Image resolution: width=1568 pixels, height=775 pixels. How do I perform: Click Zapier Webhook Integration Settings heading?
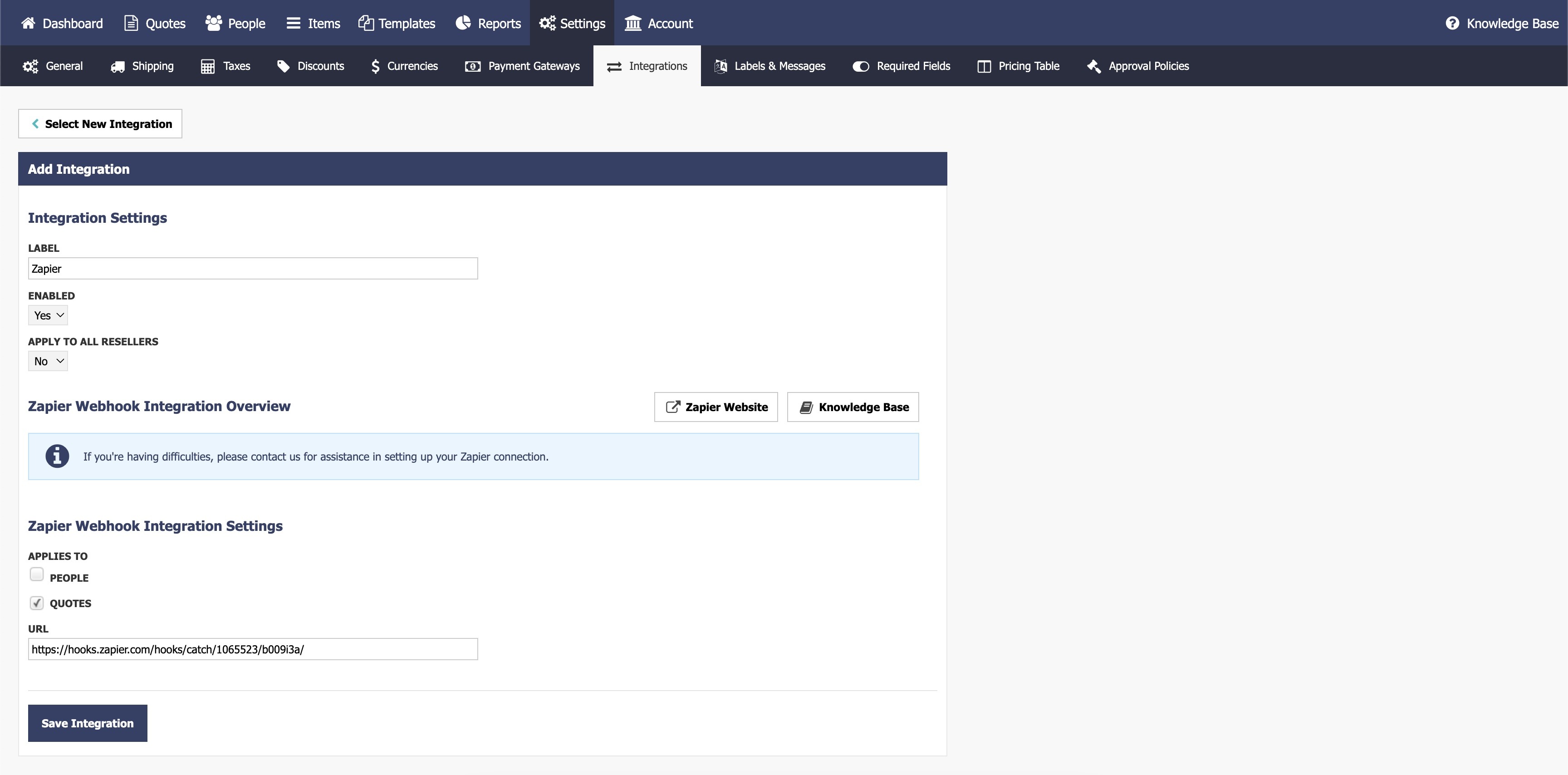click(x=155, y=526)
